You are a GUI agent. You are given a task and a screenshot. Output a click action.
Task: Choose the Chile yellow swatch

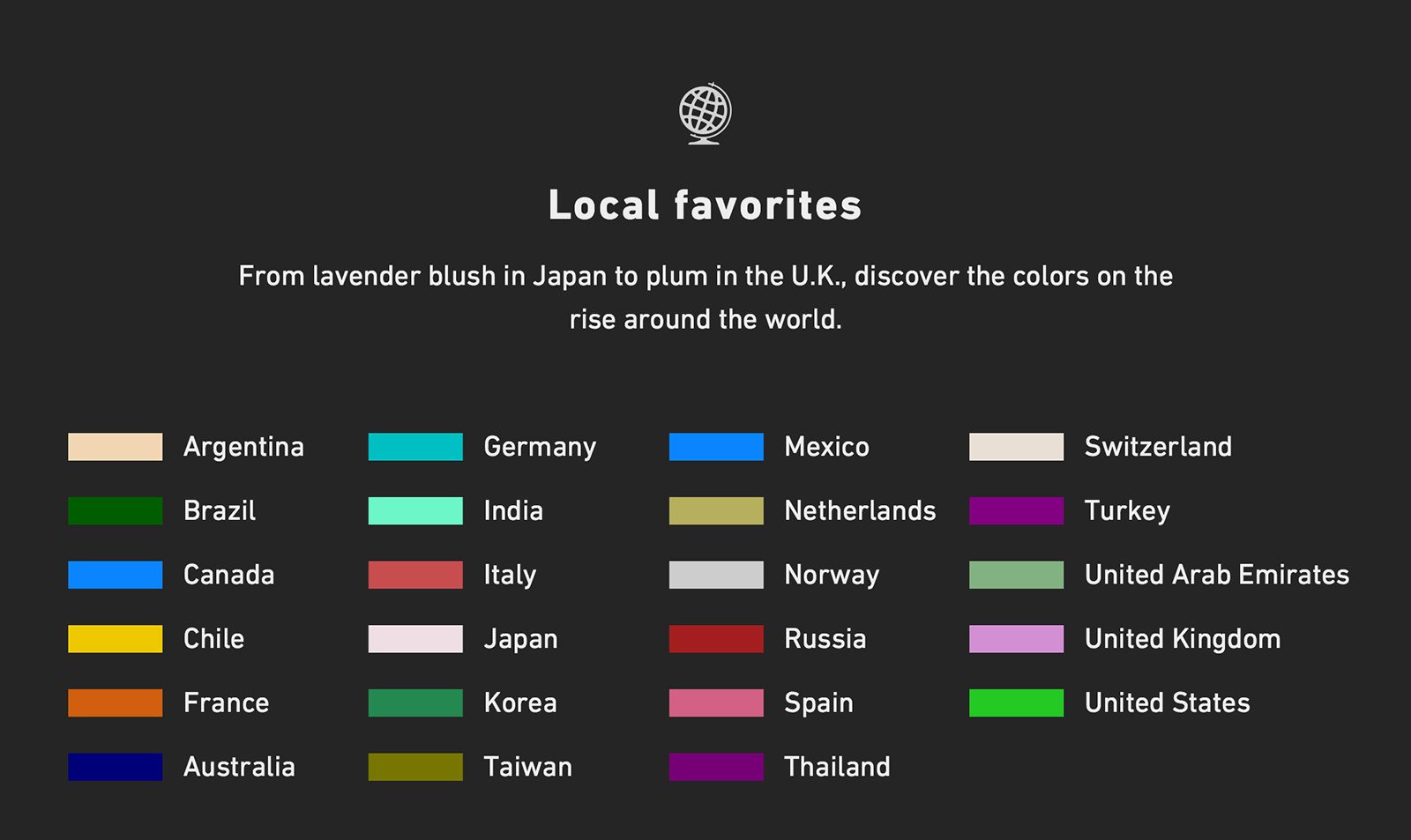[116, 639]
